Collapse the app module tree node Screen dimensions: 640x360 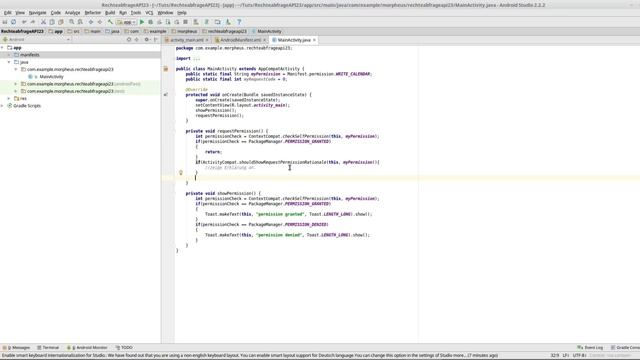coord(2,48)
